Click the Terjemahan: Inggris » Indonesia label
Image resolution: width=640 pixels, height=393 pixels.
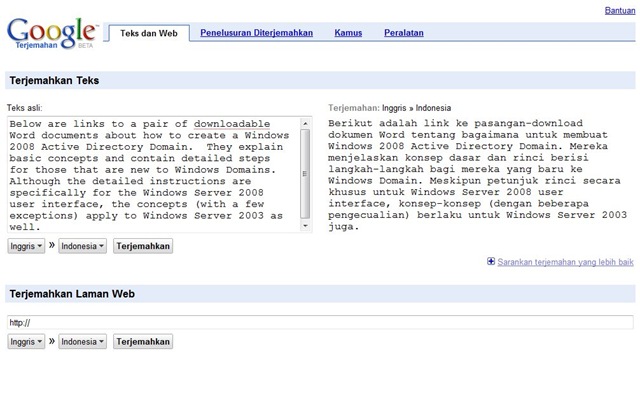point(389,108)
